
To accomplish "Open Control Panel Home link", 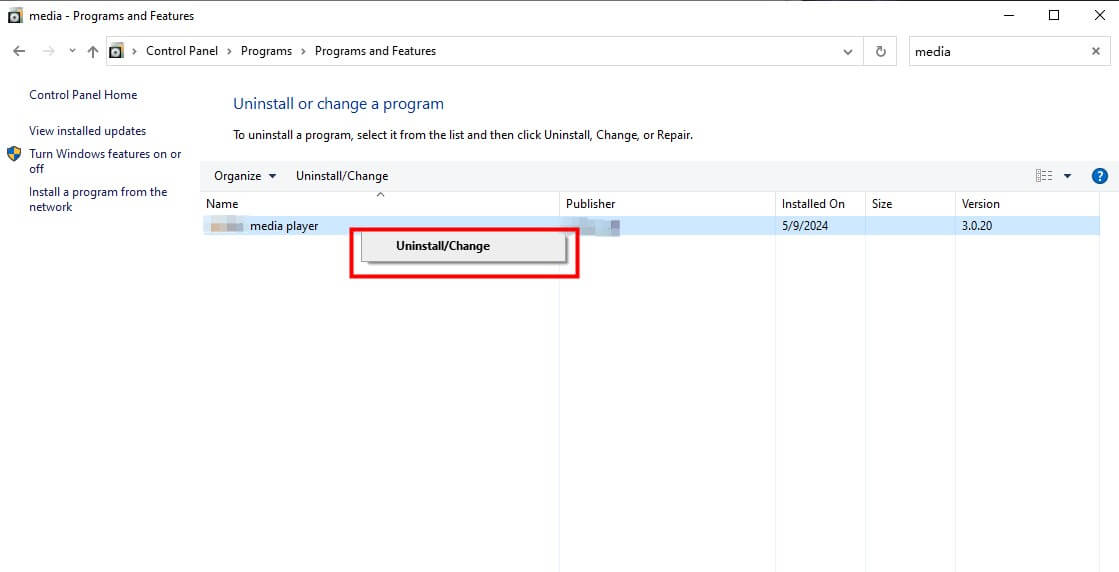I will [x=83, y=95].
